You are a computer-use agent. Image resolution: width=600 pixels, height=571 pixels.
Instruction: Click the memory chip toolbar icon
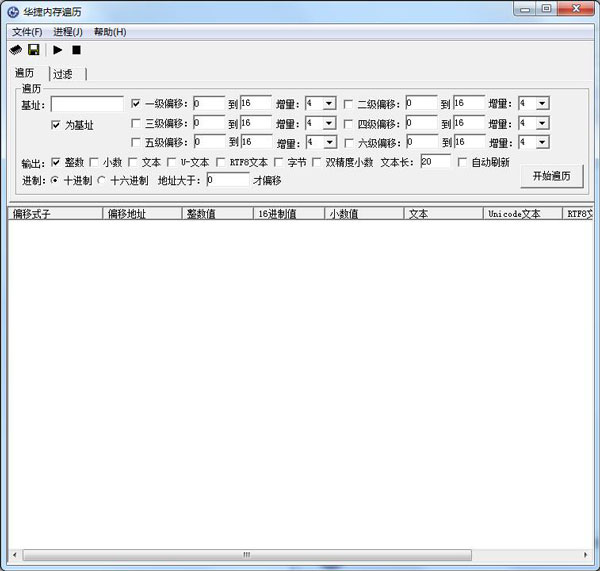coord(16,50)
